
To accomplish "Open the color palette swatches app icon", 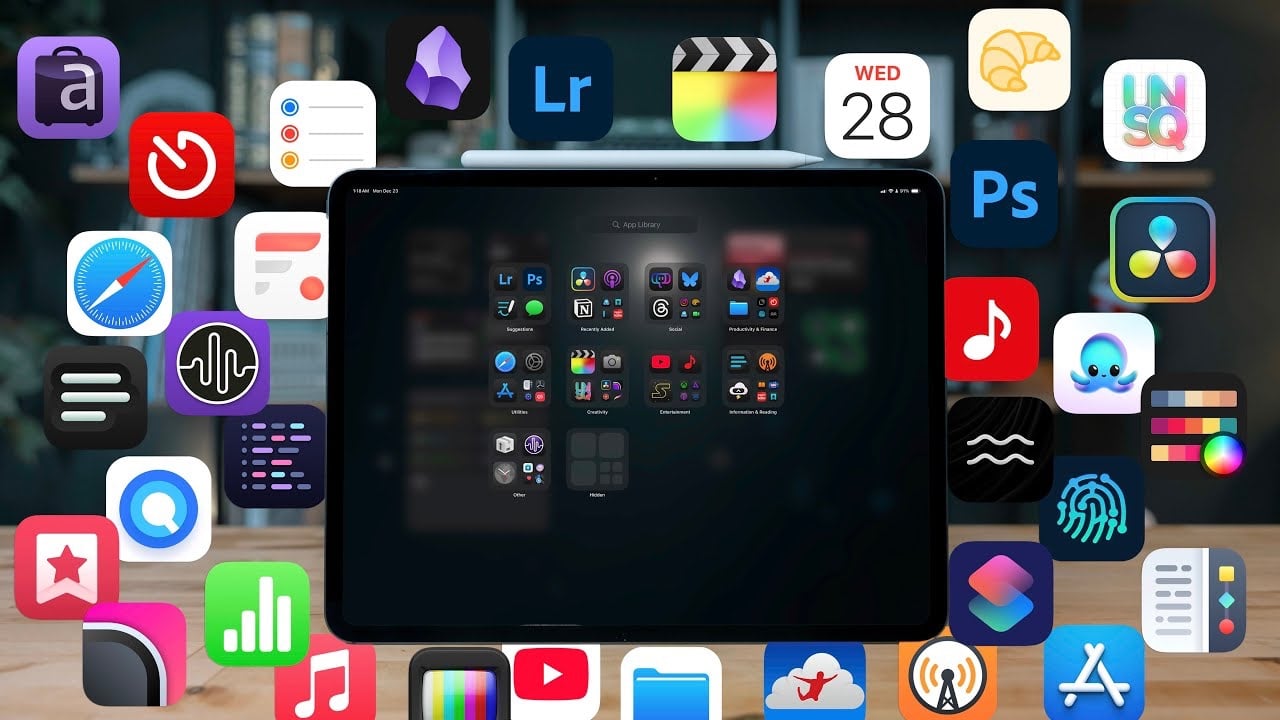I will pyautogui.click(x=1194, y=425).
